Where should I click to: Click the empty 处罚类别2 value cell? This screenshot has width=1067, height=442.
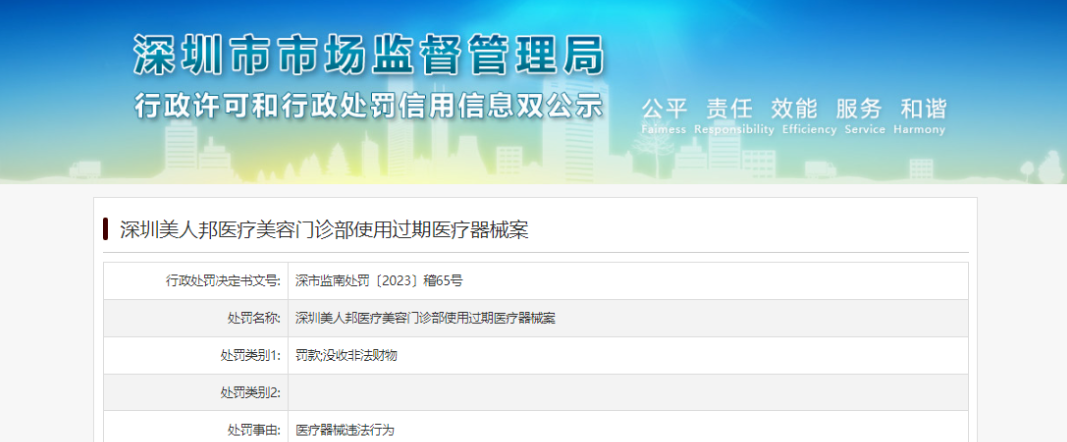pos(628,392)
